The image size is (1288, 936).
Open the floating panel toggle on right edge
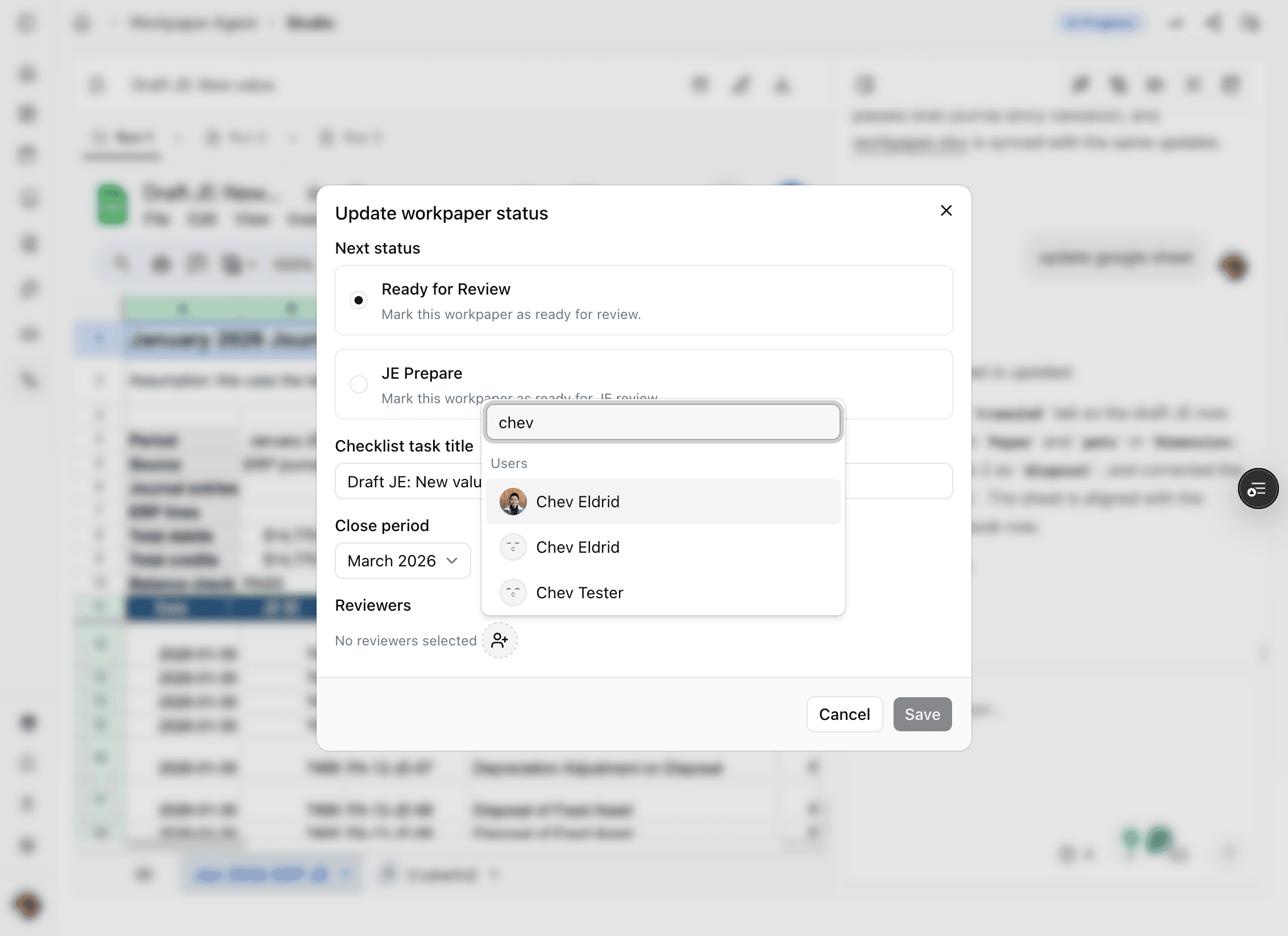click(1258, 488)
